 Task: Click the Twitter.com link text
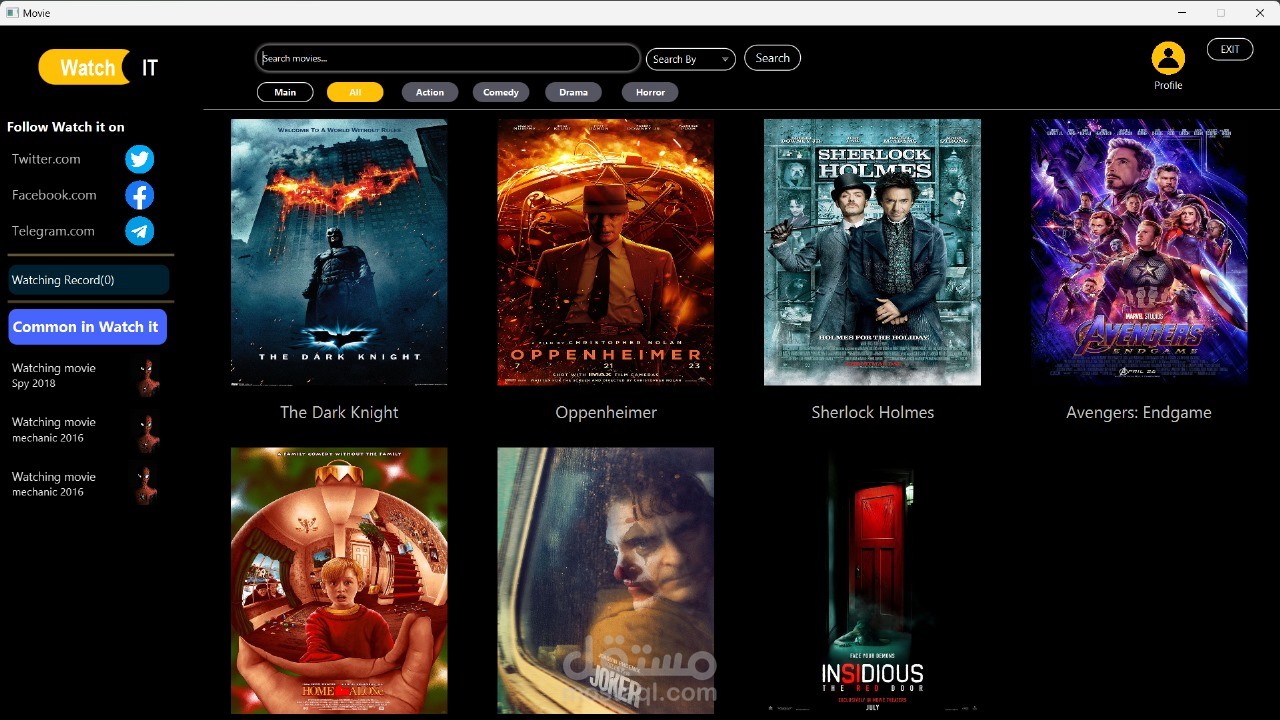pos(46,159)
